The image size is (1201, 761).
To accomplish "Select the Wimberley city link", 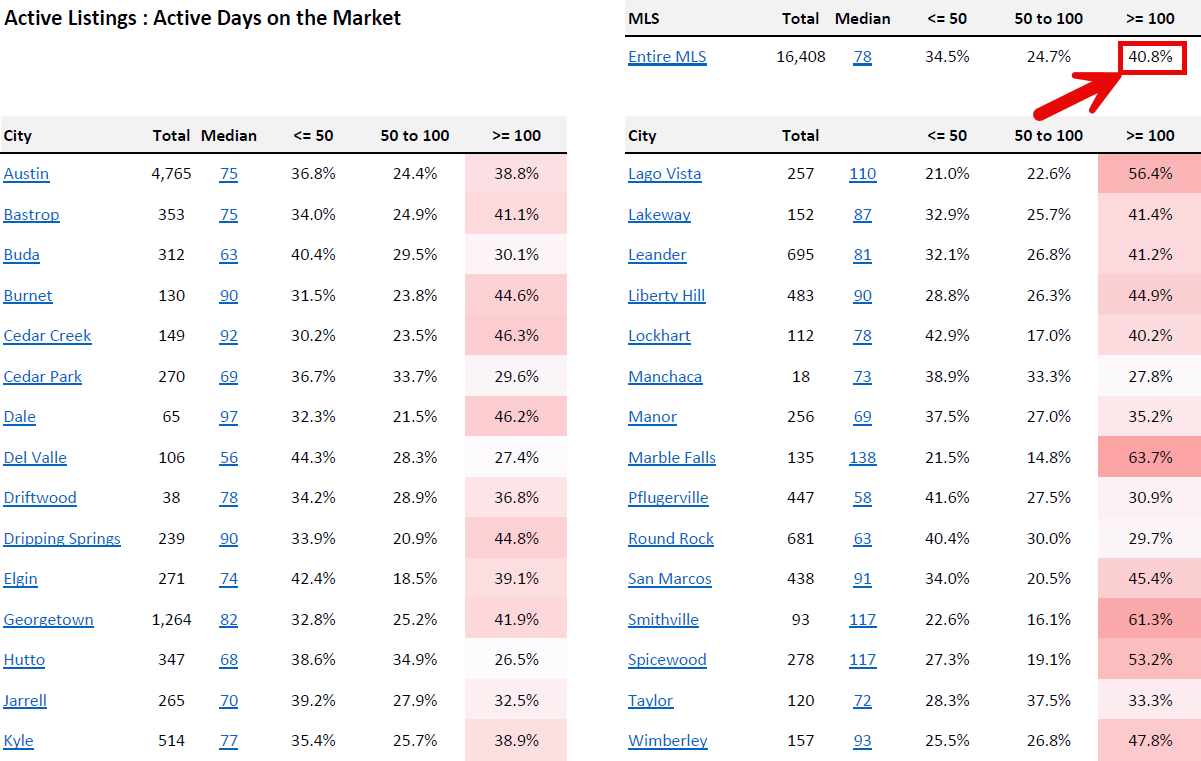I will click(x=668, y=741).
